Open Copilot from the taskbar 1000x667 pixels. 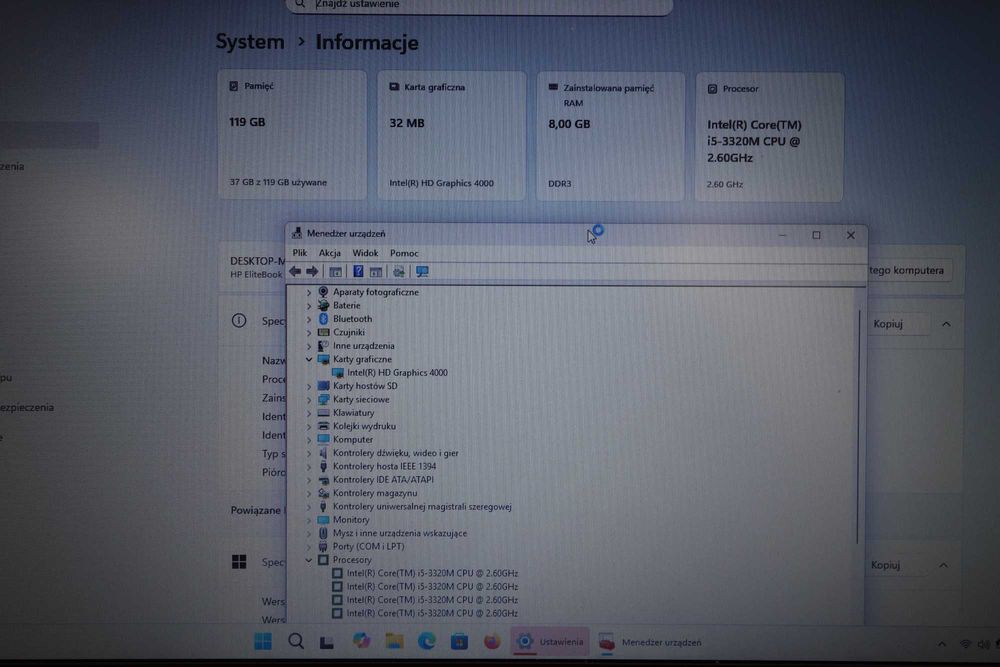[x=361, y=641]
